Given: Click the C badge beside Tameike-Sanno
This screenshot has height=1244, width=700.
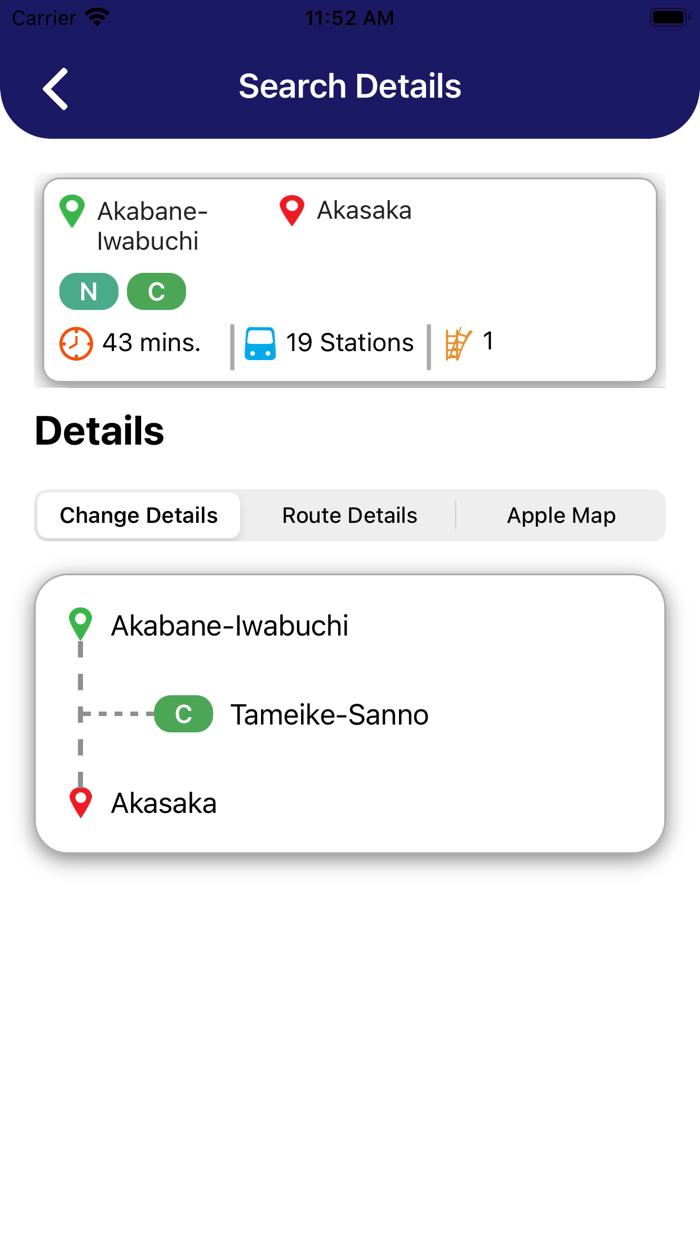Looking at the screenshot, I should 183,714.
